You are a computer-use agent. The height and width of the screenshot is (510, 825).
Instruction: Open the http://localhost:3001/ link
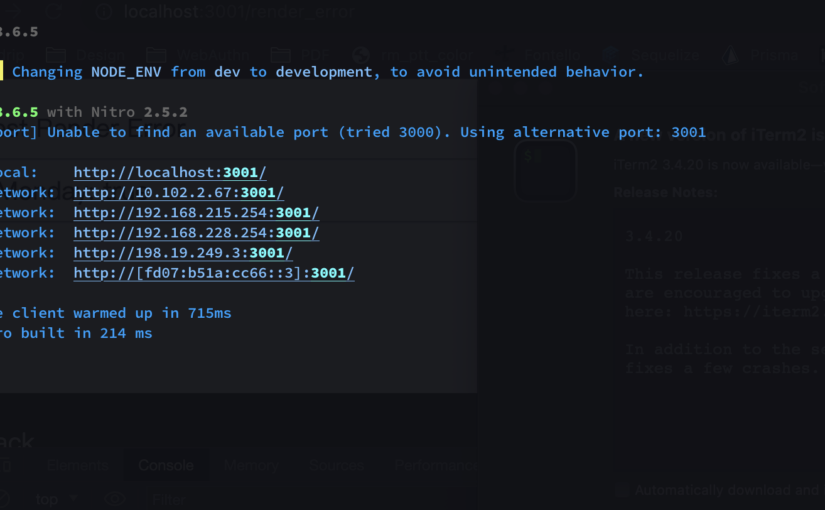(170, 173)
